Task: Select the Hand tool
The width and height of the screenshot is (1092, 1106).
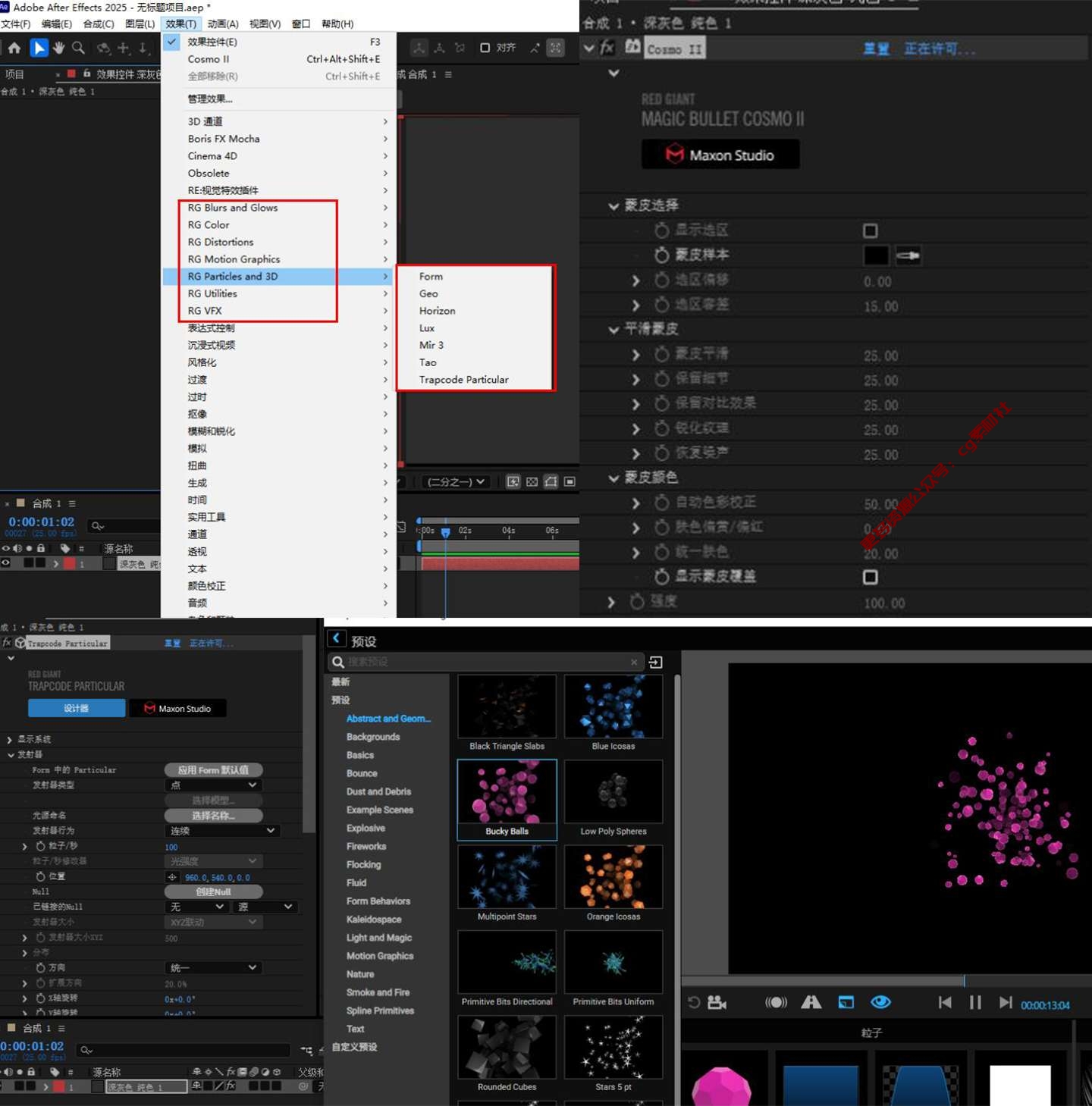Action: [x=58, y=49]
